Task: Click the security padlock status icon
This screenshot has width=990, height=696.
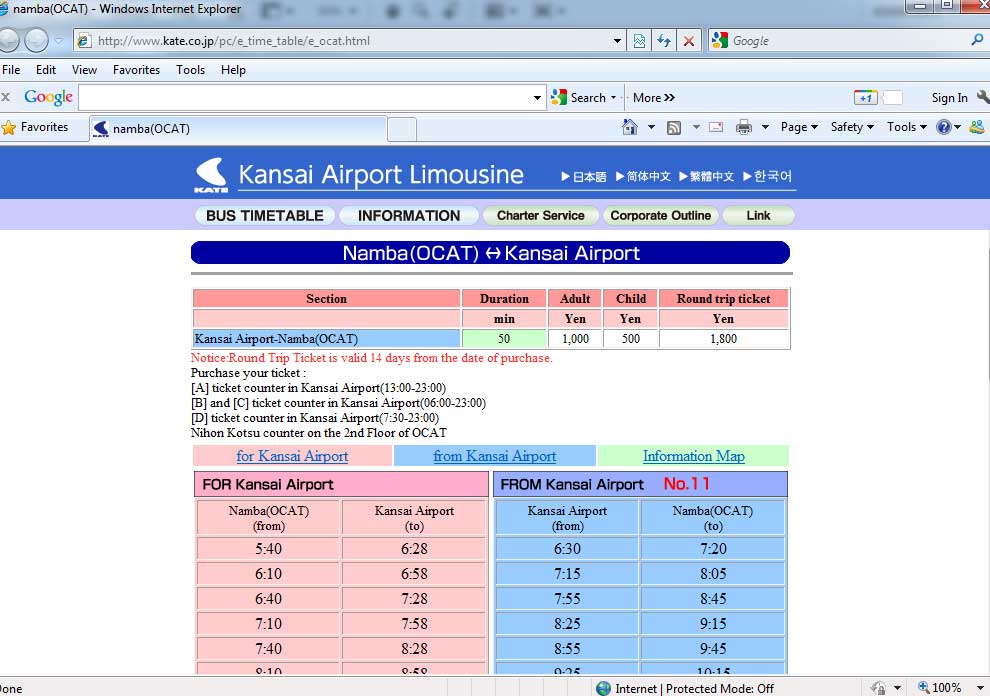Action: coord(878,688)
